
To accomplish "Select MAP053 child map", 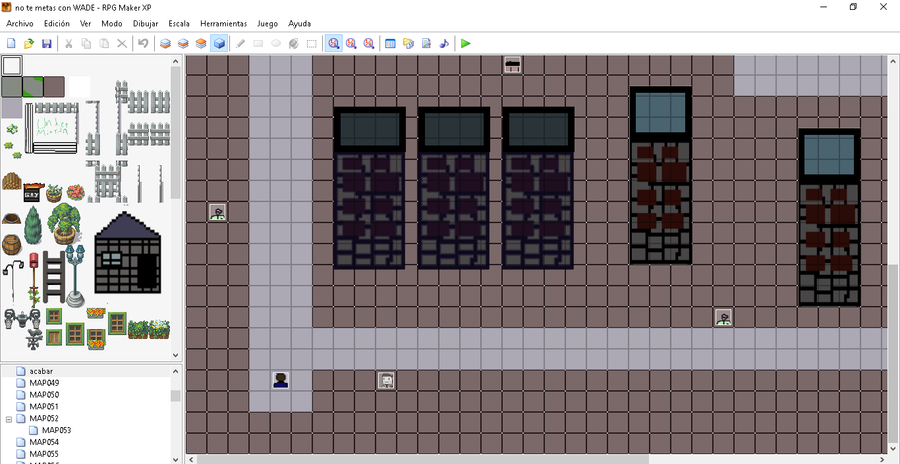I will coord(56,430).
